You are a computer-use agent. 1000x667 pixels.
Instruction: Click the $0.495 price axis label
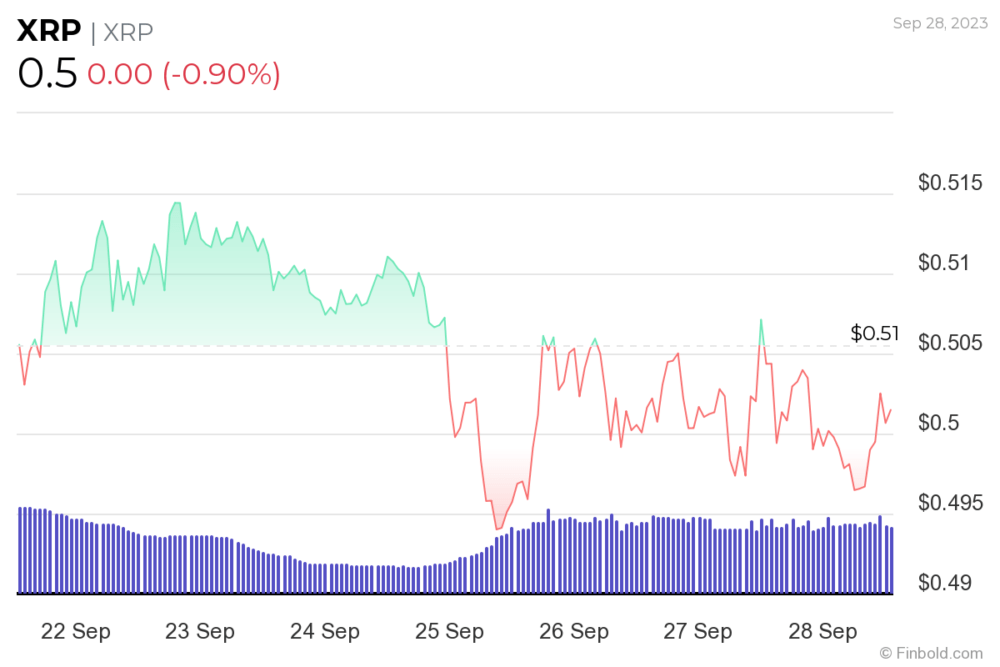click(x=950, y=503)
